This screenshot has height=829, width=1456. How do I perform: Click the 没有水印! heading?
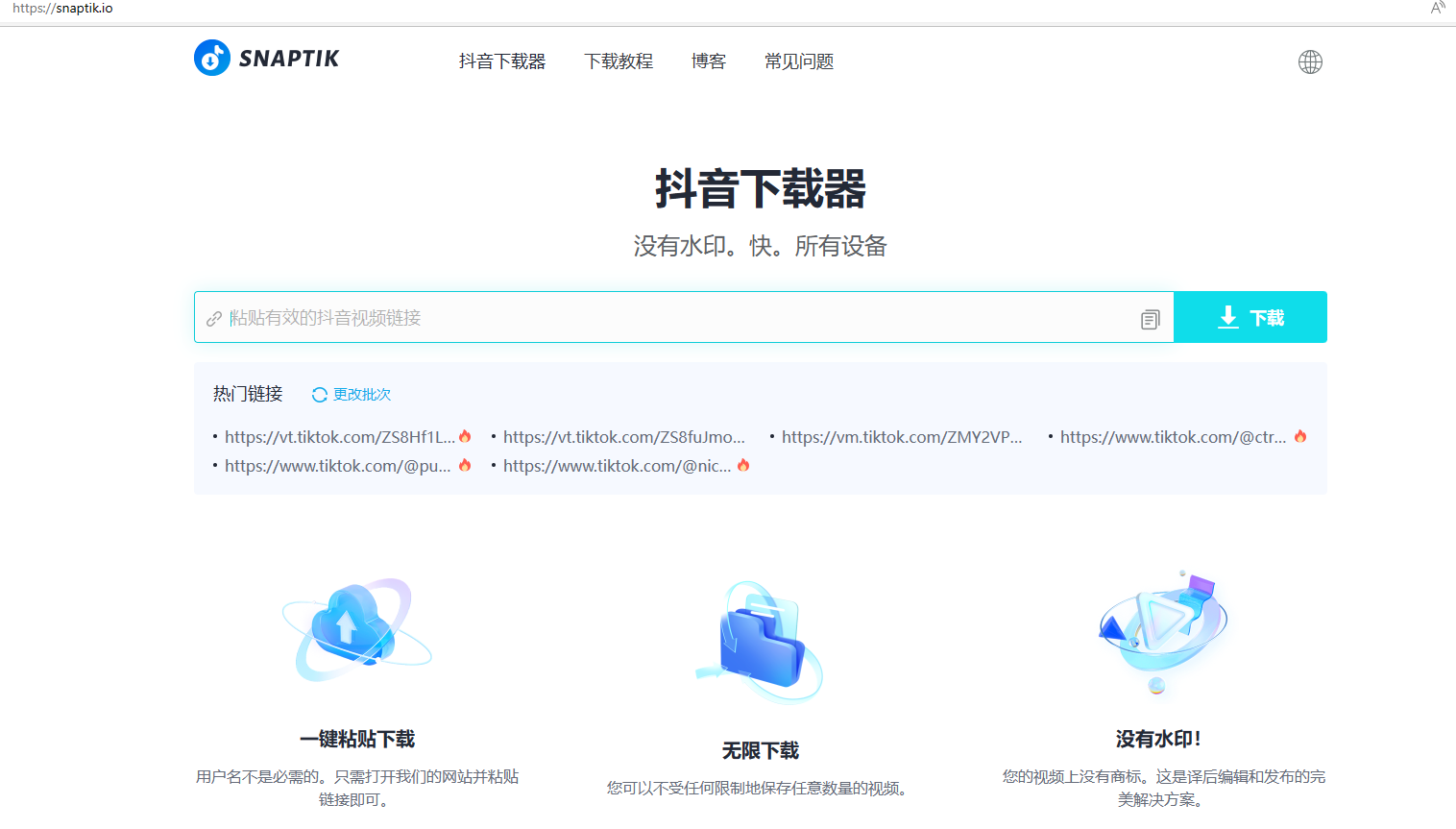(1159, 739)
